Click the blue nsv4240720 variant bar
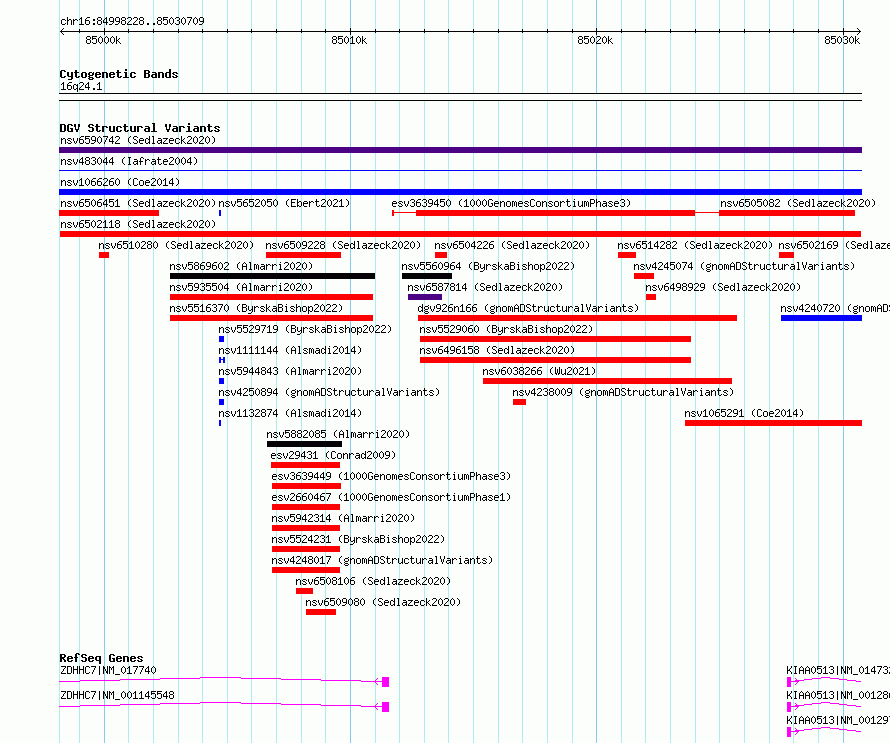890x743 pixels. click(x=821, y=318)
